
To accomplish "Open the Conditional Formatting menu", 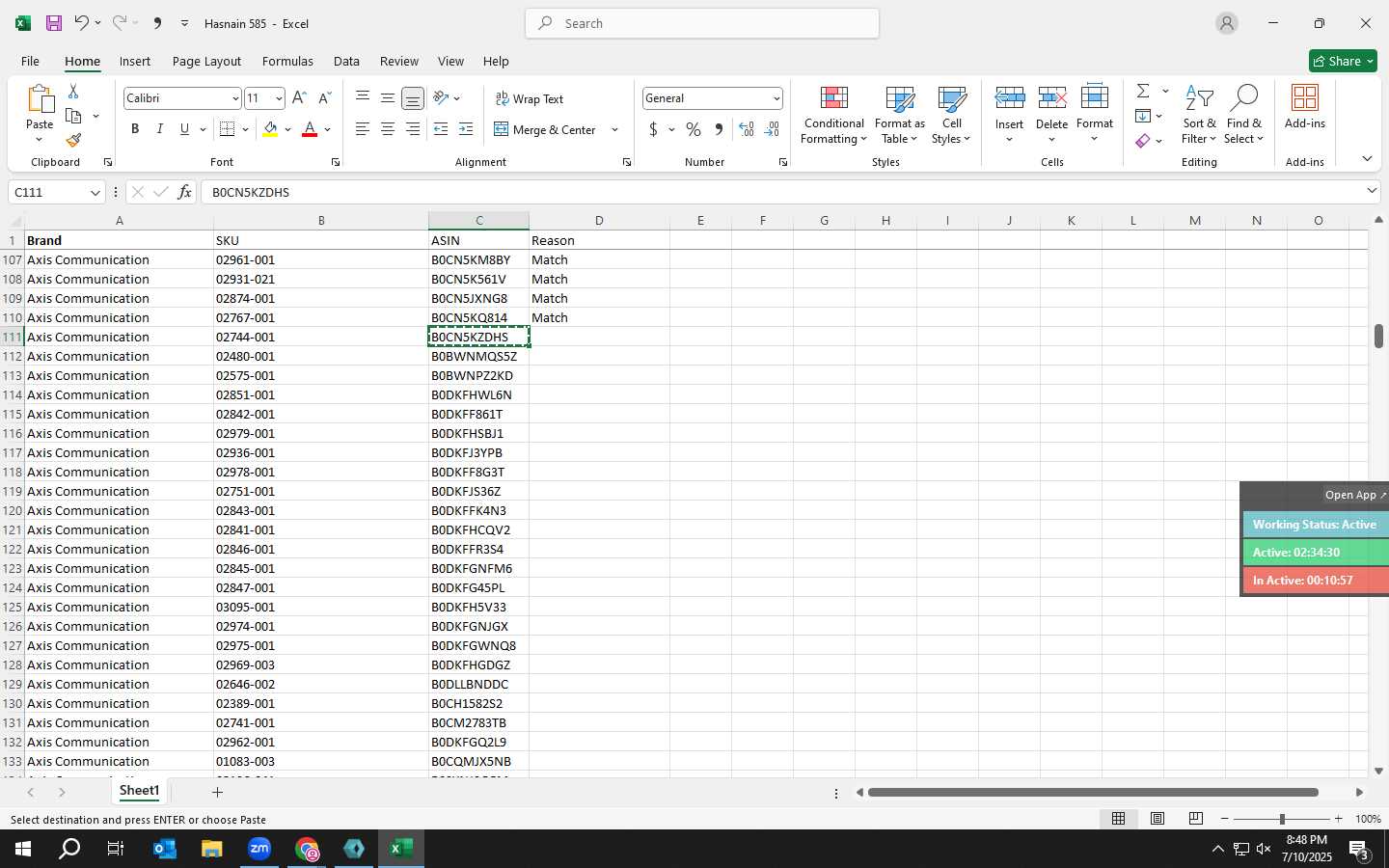I will pyautogui.click(x=833, y=115).
